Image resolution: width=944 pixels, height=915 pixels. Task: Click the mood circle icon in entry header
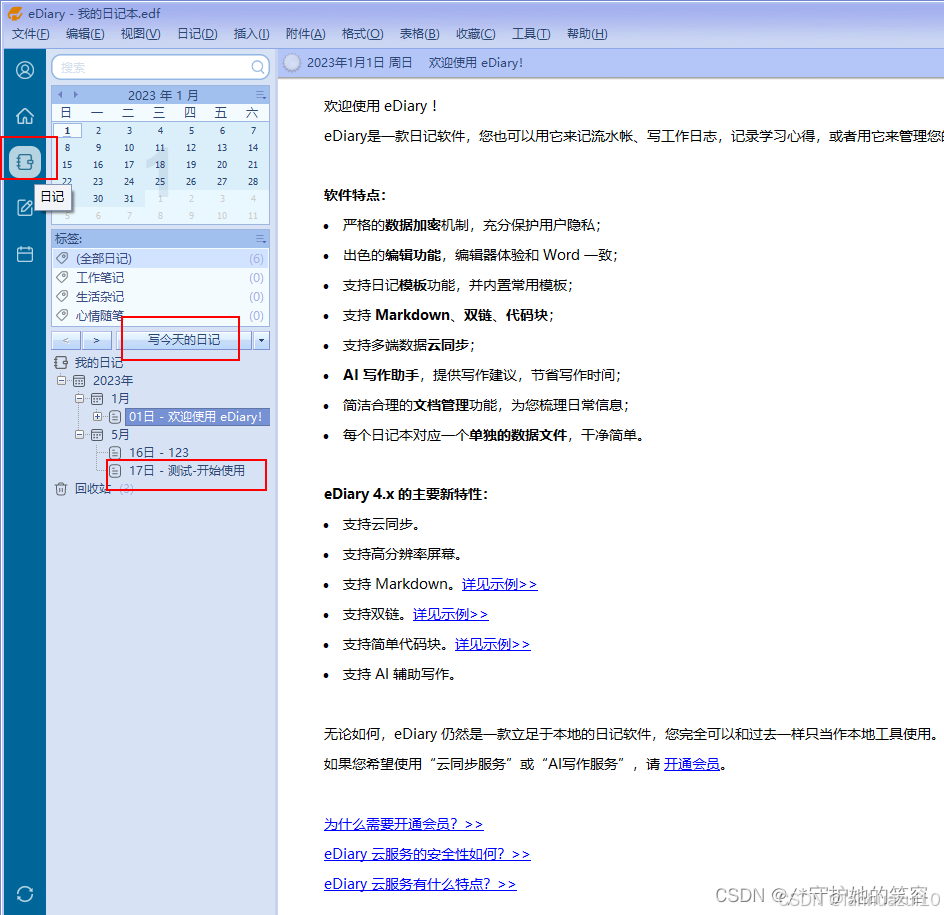(x=291, y=63)
